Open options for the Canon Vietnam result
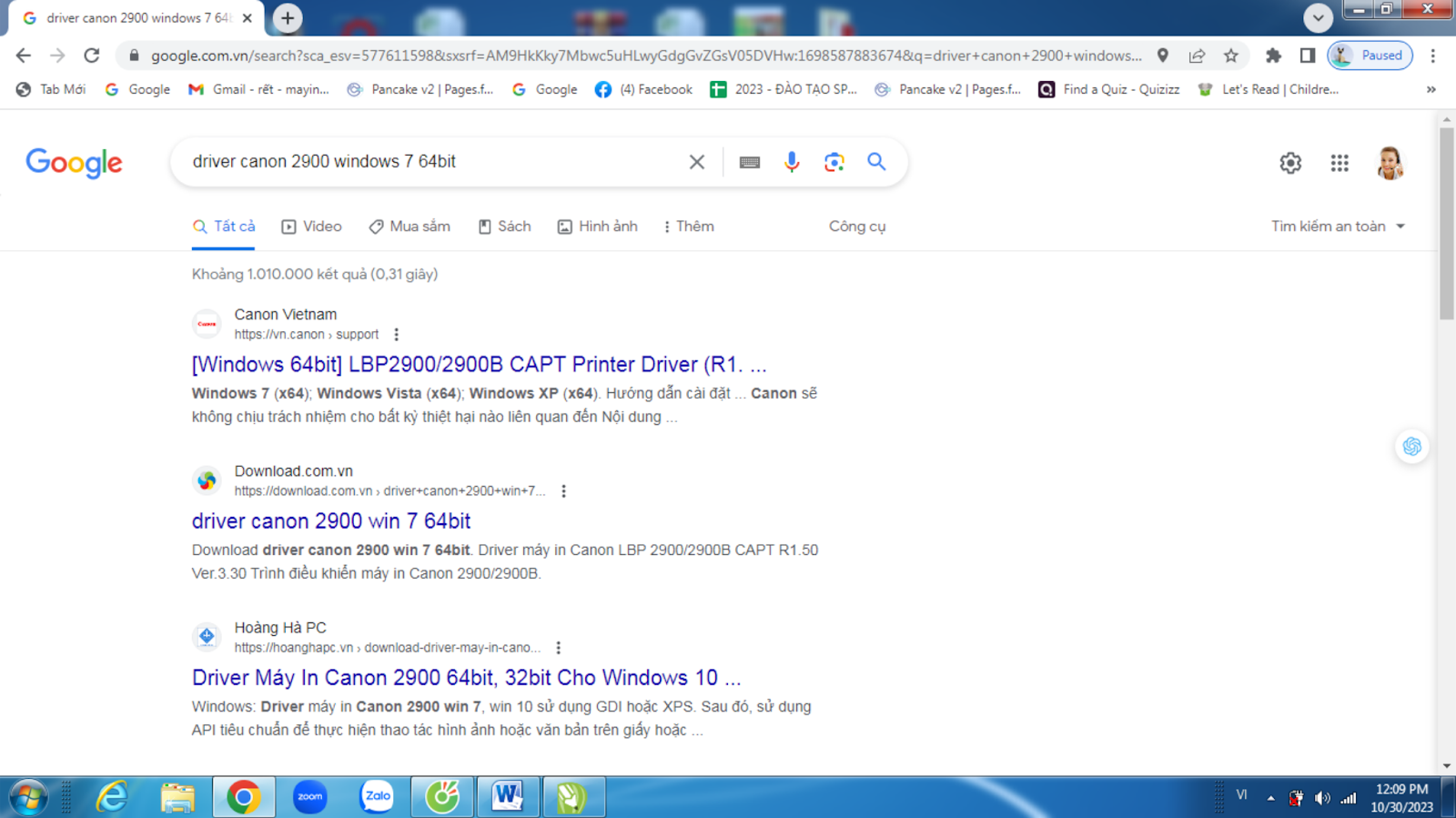Viewport: 1456px width, 818px height. [x=396, y=335]
